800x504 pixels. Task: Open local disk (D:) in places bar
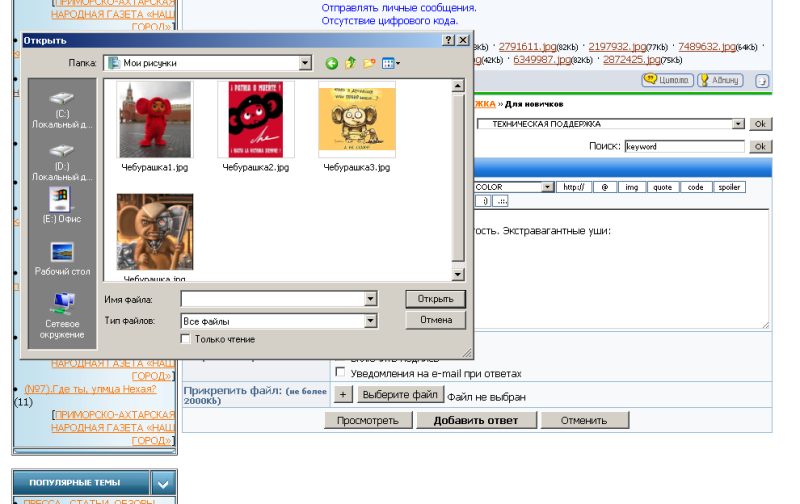coord(62,163)
